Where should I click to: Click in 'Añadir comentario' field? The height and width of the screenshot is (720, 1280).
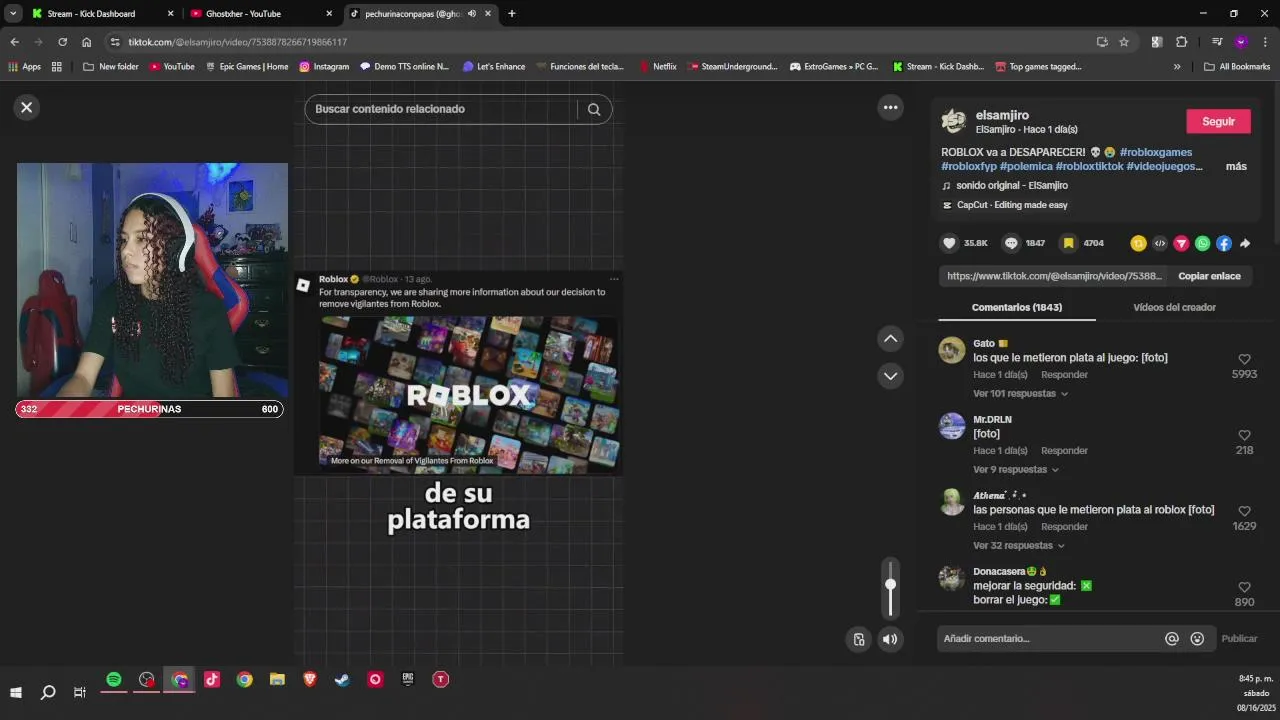pos(1050,638)
